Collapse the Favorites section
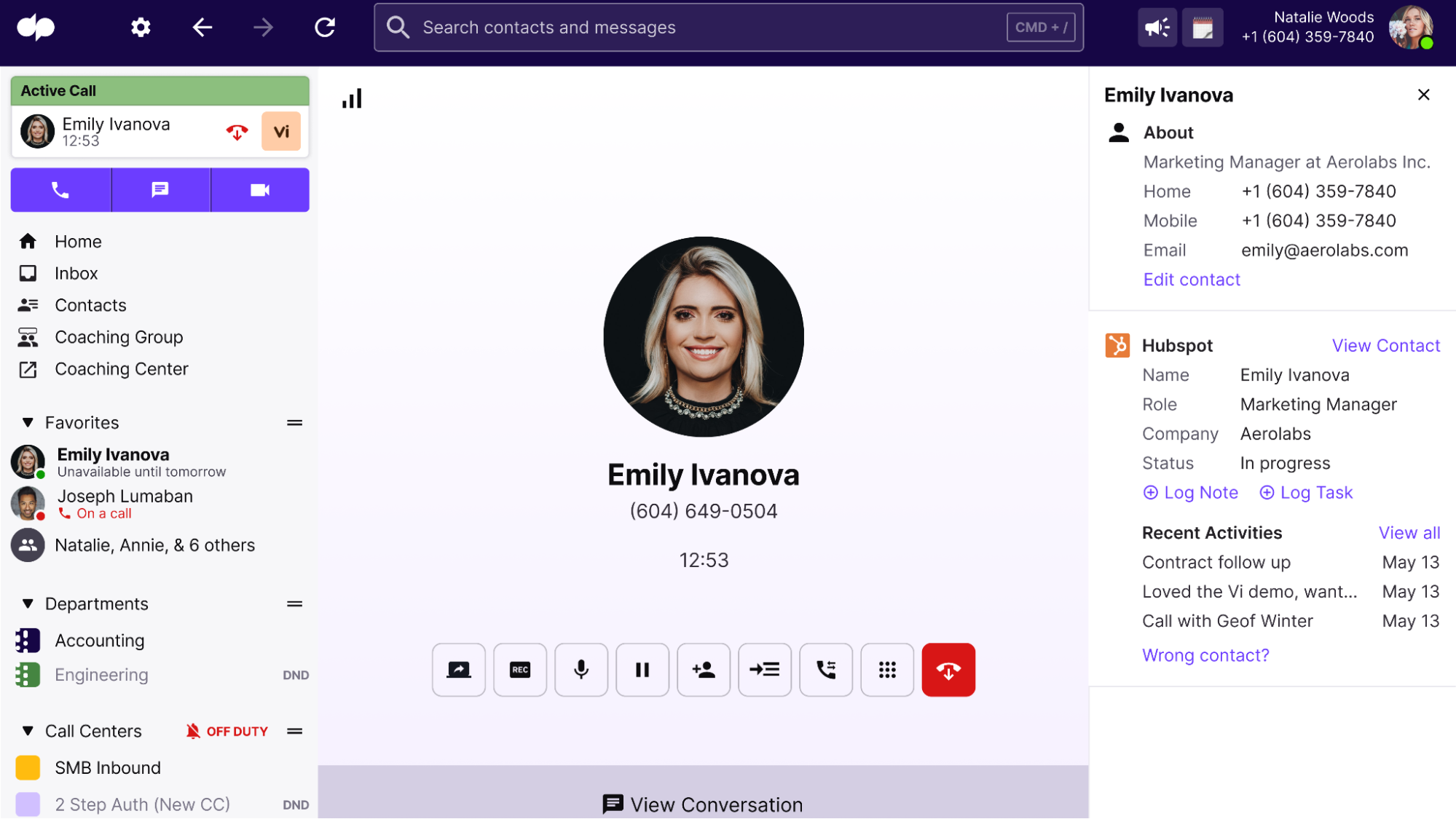This screenshot has width=1456, height=819. 28,423
